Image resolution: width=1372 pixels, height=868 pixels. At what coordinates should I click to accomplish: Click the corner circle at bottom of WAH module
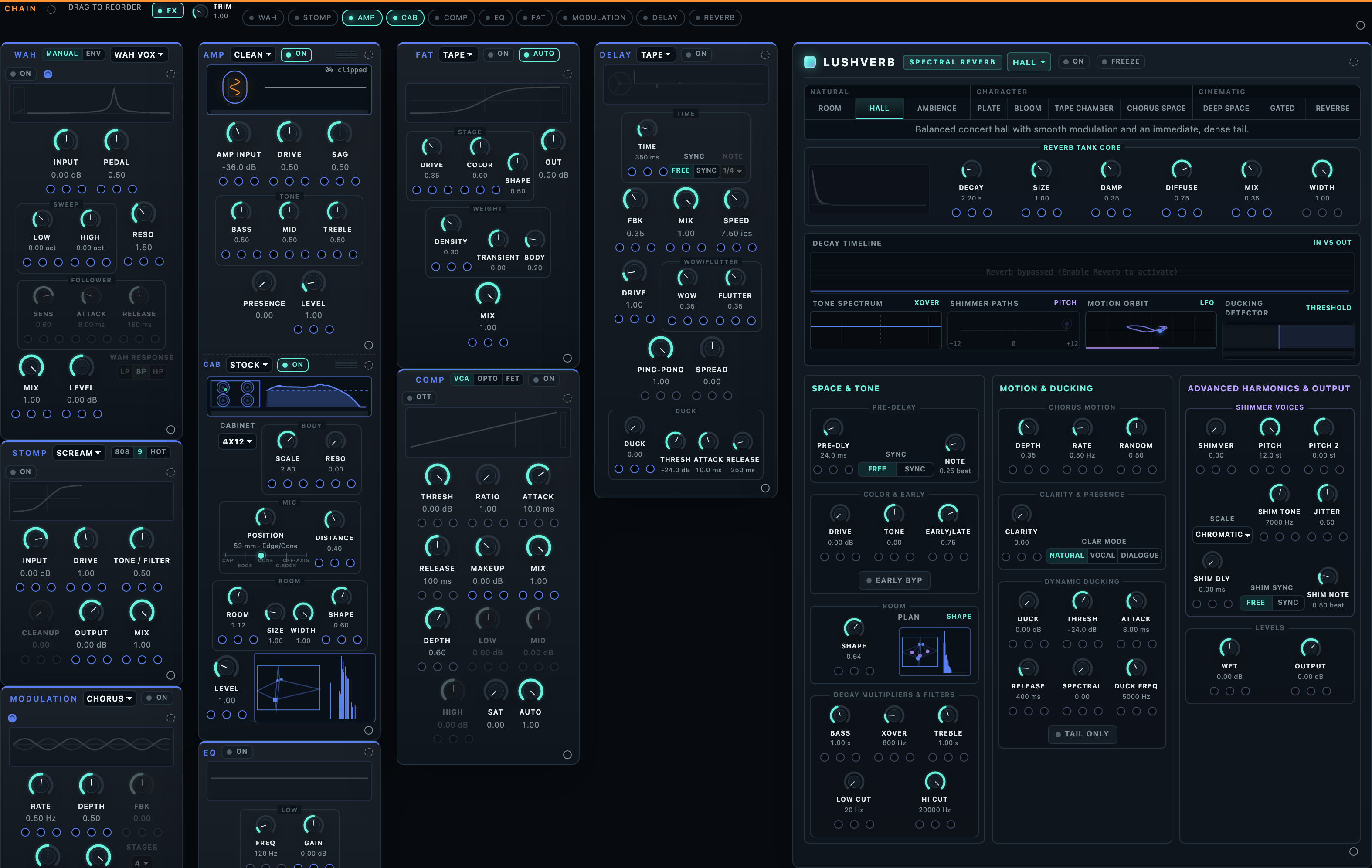pyautogui.click(x=170, y=430)
